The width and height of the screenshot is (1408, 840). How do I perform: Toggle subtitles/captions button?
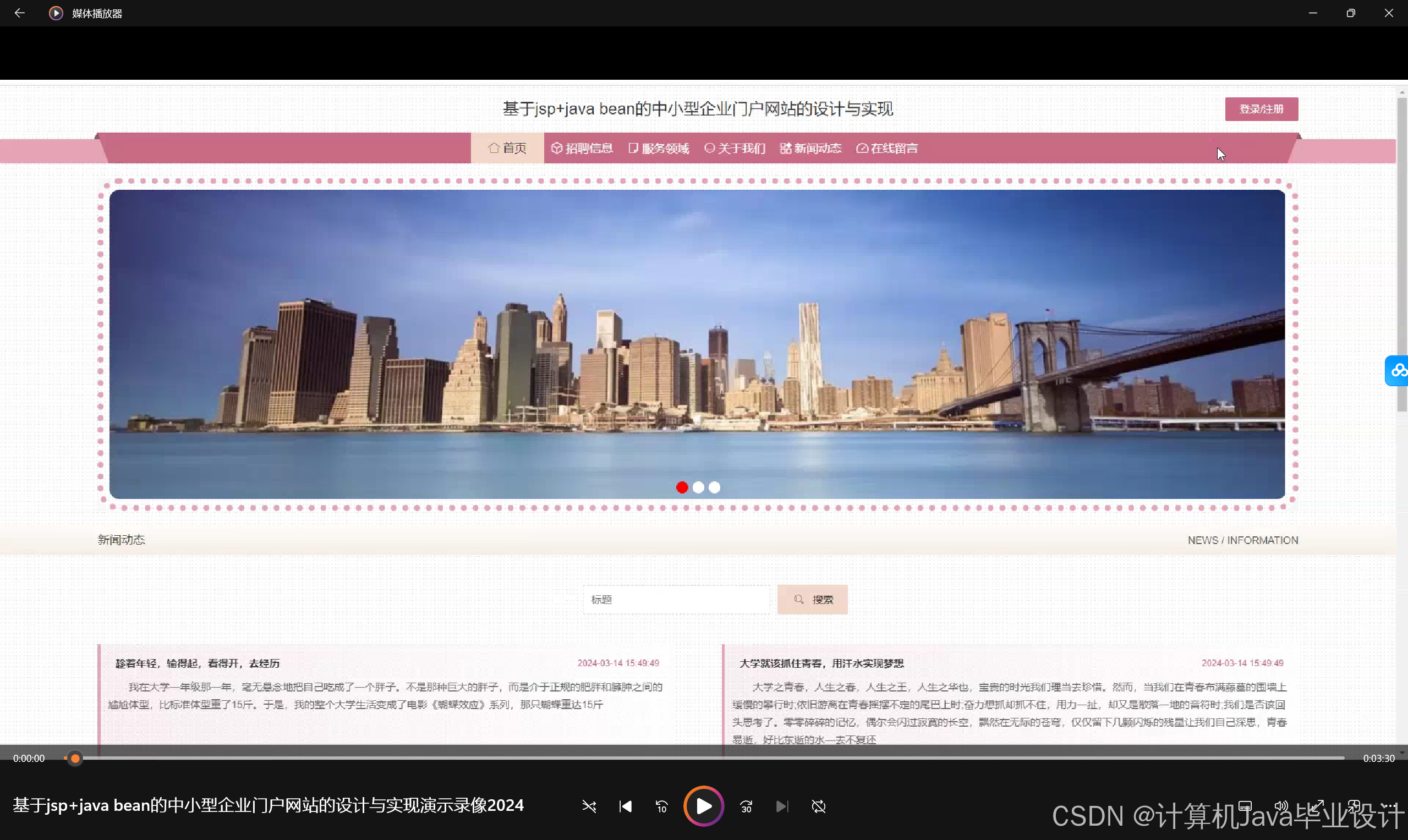(1245, 805)
